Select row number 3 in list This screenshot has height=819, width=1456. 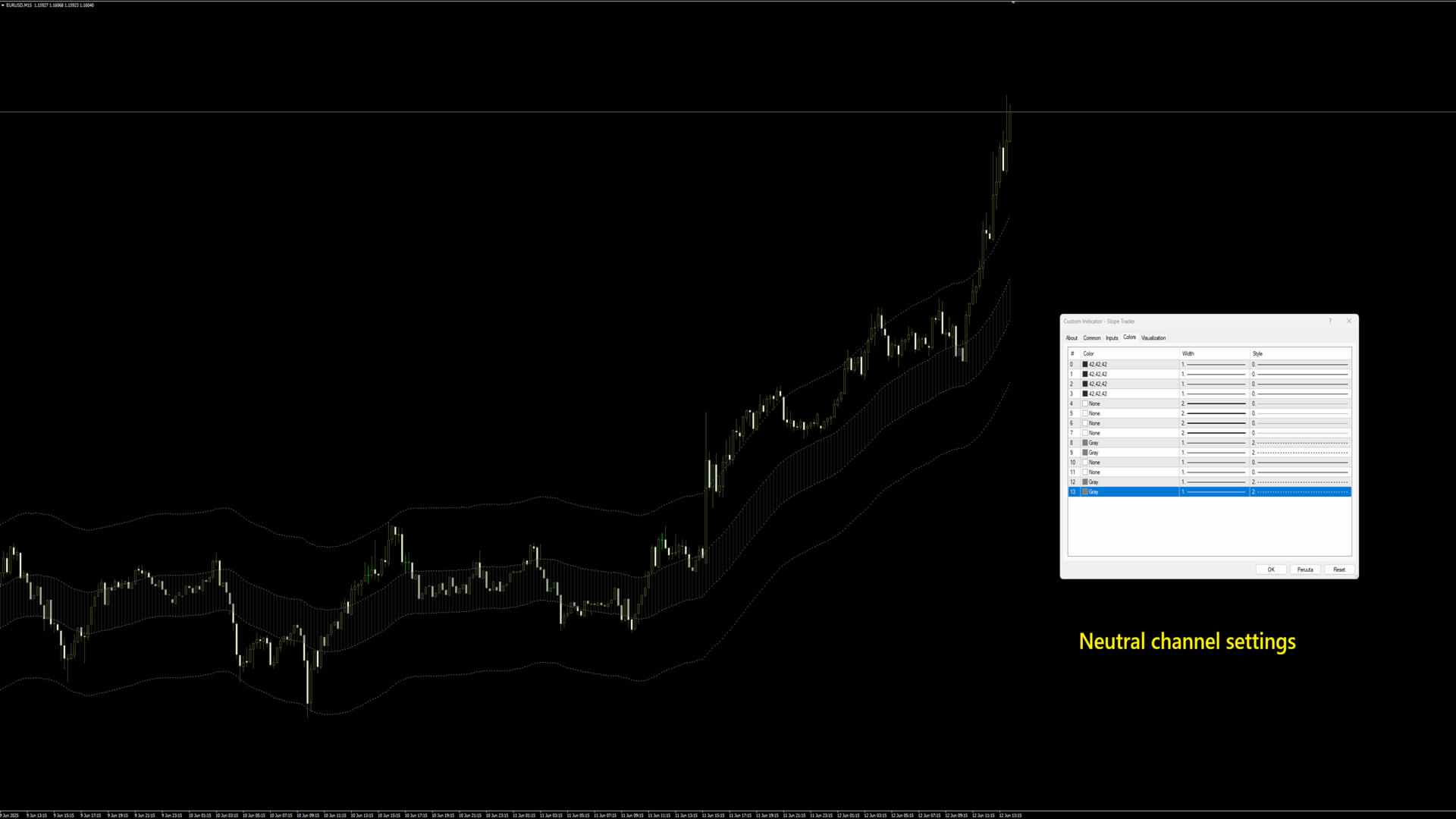tap(1072, 394)
